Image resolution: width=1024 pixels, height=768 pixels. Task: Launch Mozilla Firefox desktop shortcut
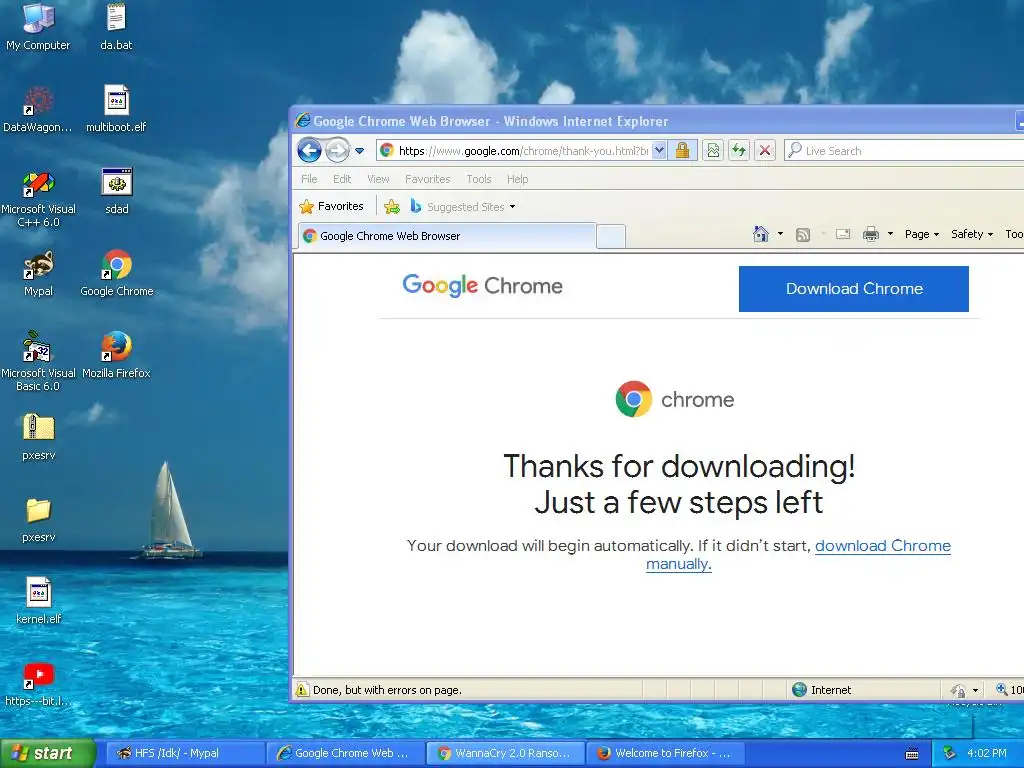tap(116, 355)
